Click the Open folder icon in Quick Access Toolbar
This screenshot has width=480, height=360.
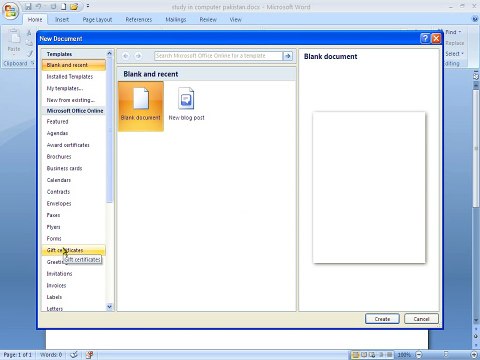tap(74, 6)
